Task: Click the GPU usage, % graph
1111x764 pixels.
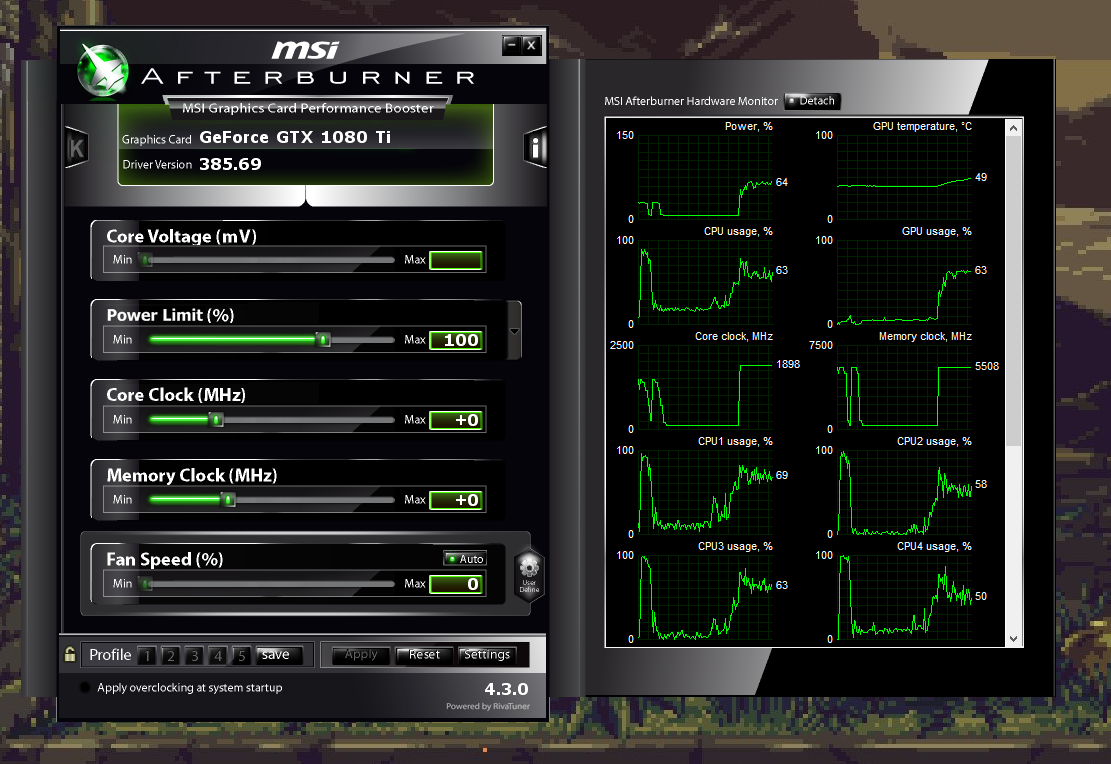Action: pyautogui.click(x=904, y=281)
